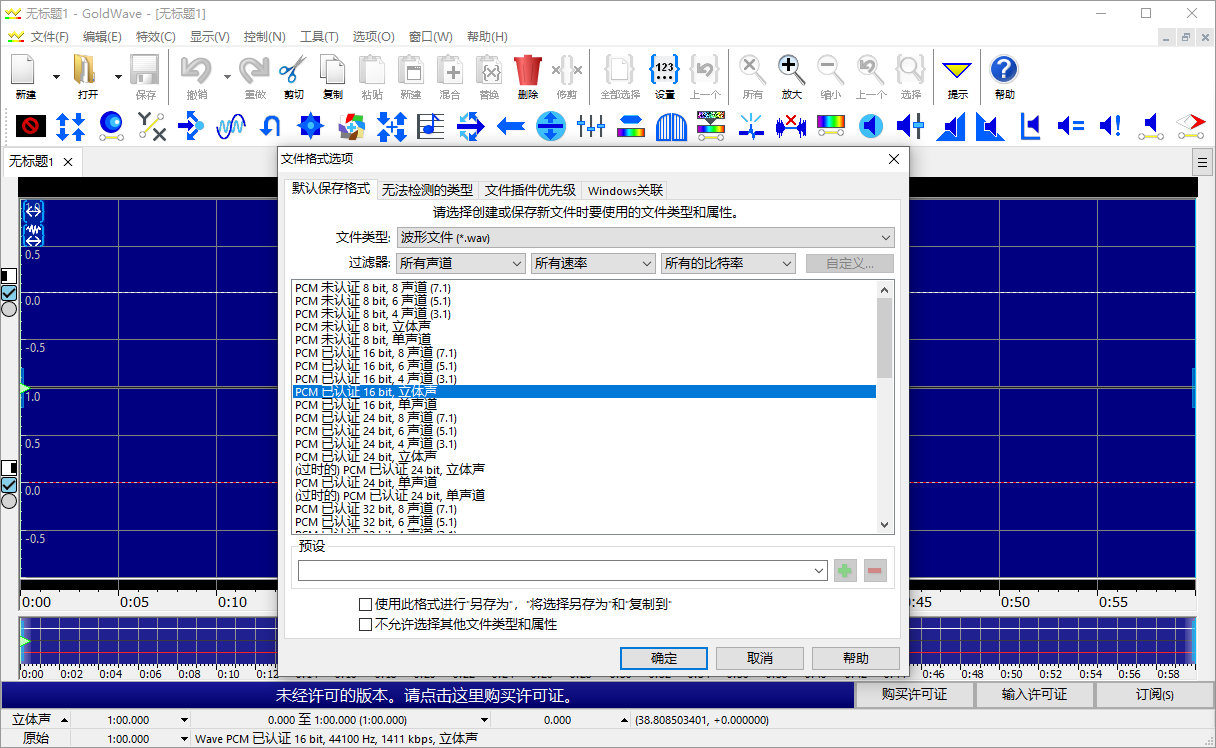Open the 工具(T) menu
The image size is (1216, 748).
[319, 36]
